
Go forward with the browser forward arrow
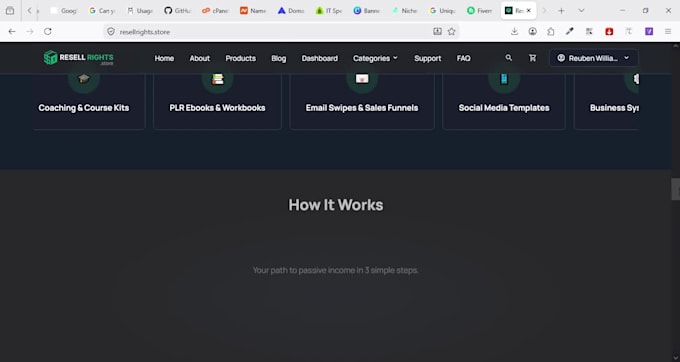tap(29, 31)
